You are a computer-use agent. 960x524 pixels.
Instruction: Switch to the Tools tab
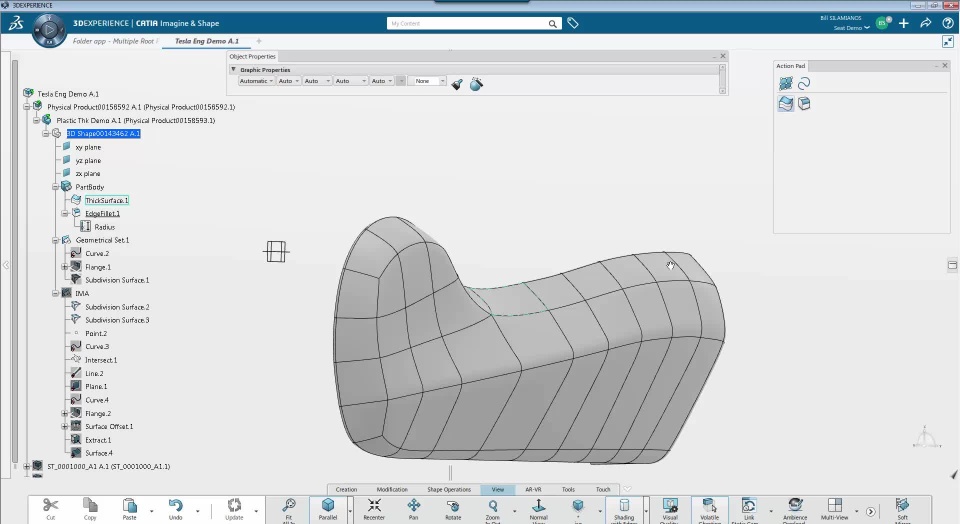click(568, 489)
